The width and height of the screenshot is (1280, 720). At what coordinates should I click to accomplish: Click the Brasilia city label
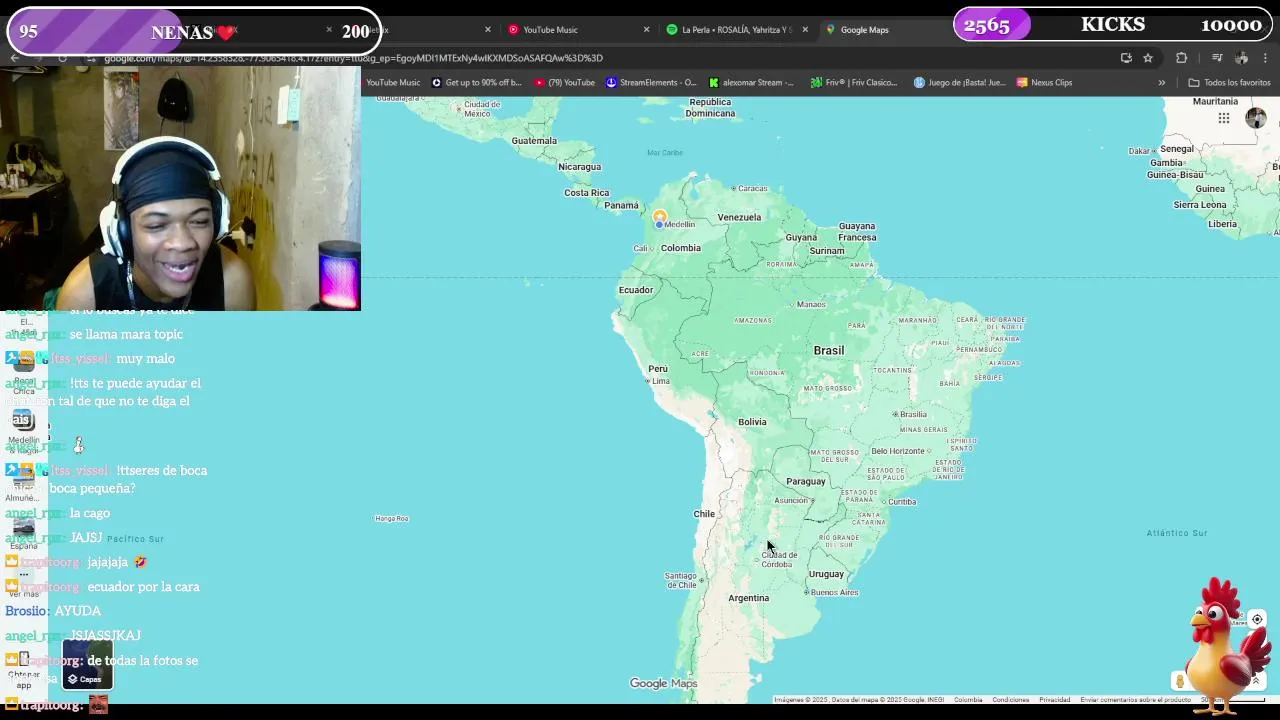point(912,414)
